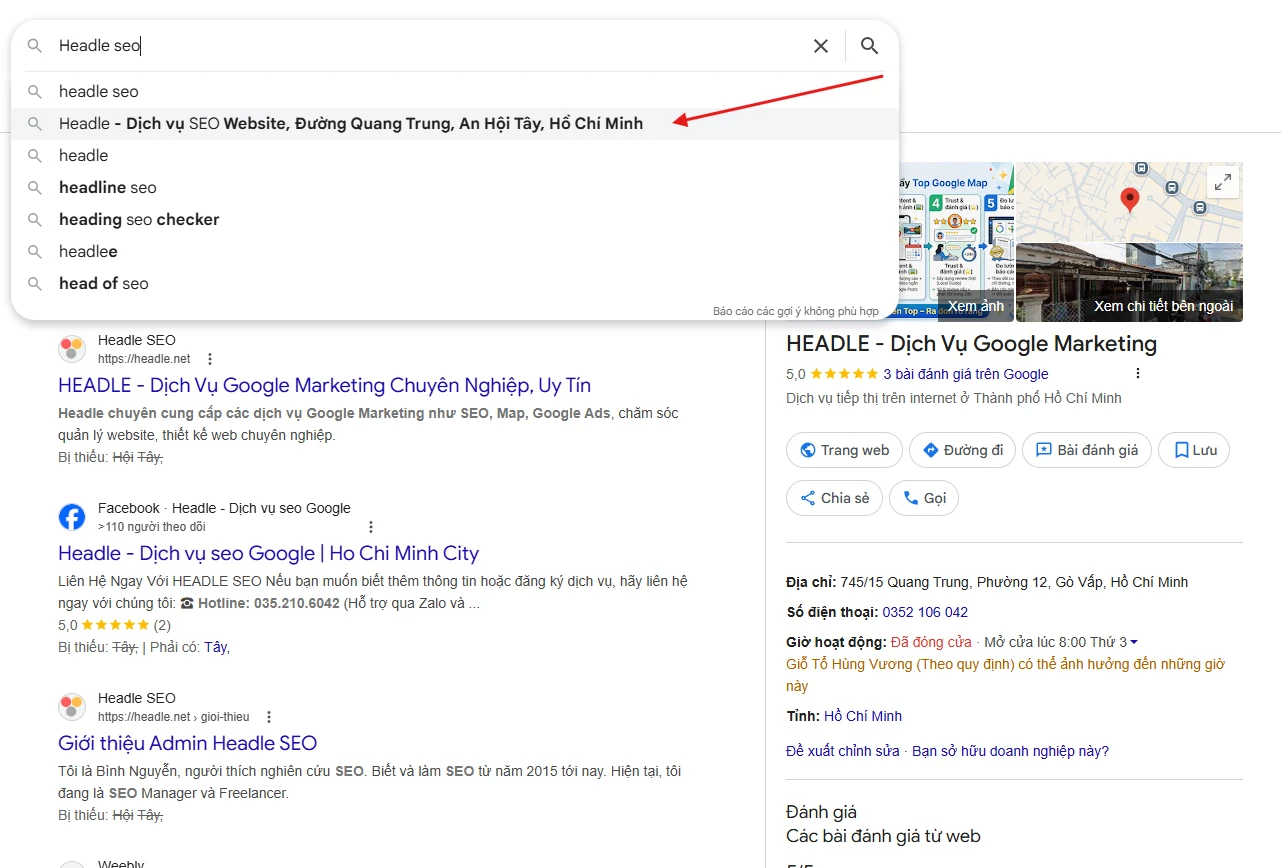Clear the search box with the X icon

click(821, 46)
